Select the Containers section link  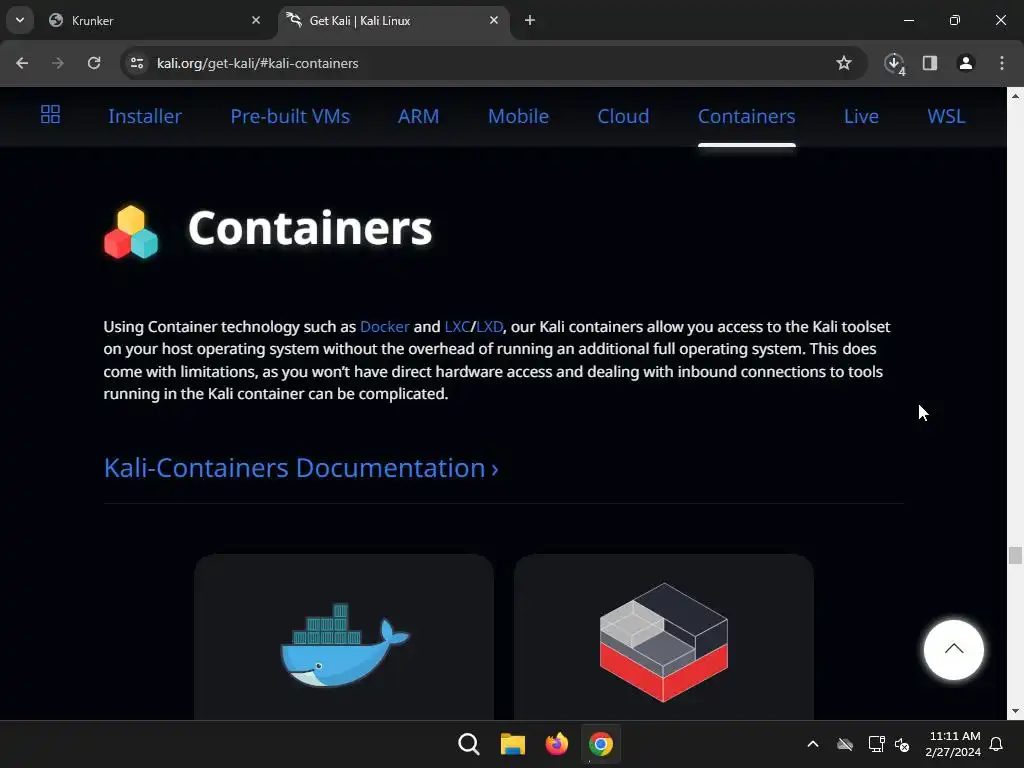pyautogui.click(x=746, y=116)
